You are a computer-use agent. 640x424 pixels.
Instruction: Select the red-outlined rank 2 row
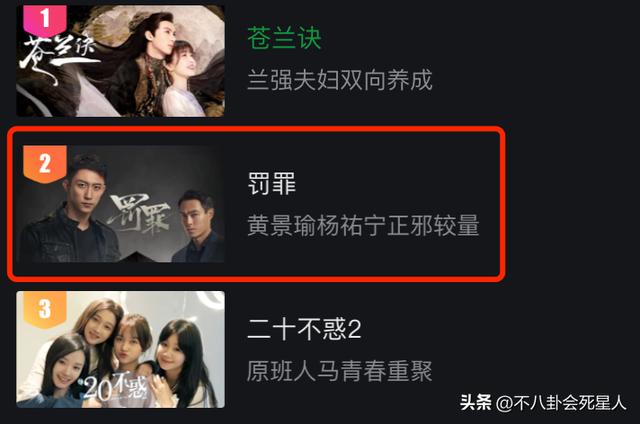coord(256,204)
